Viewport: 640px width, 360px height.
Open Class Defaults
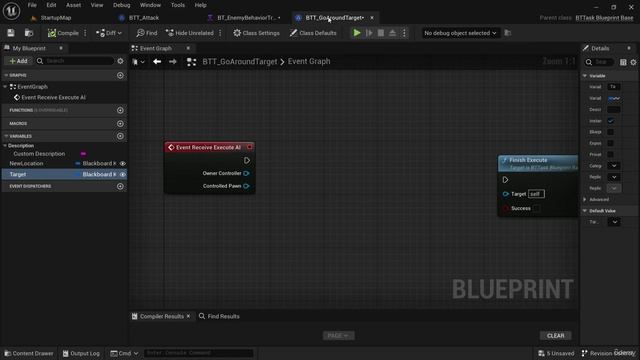[313, 33]
